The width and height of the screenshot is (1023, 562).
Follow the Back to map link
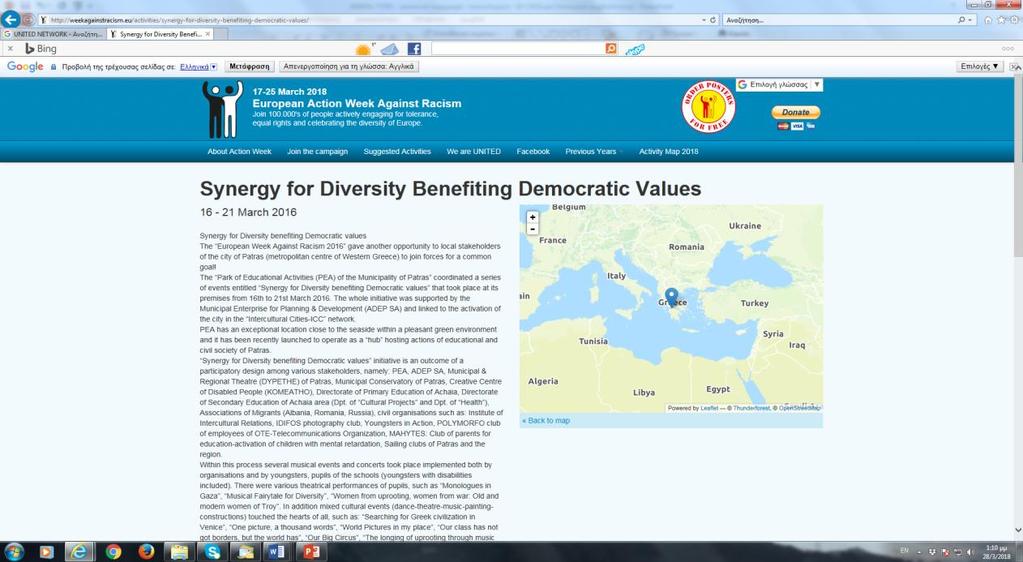coord(546,420)
